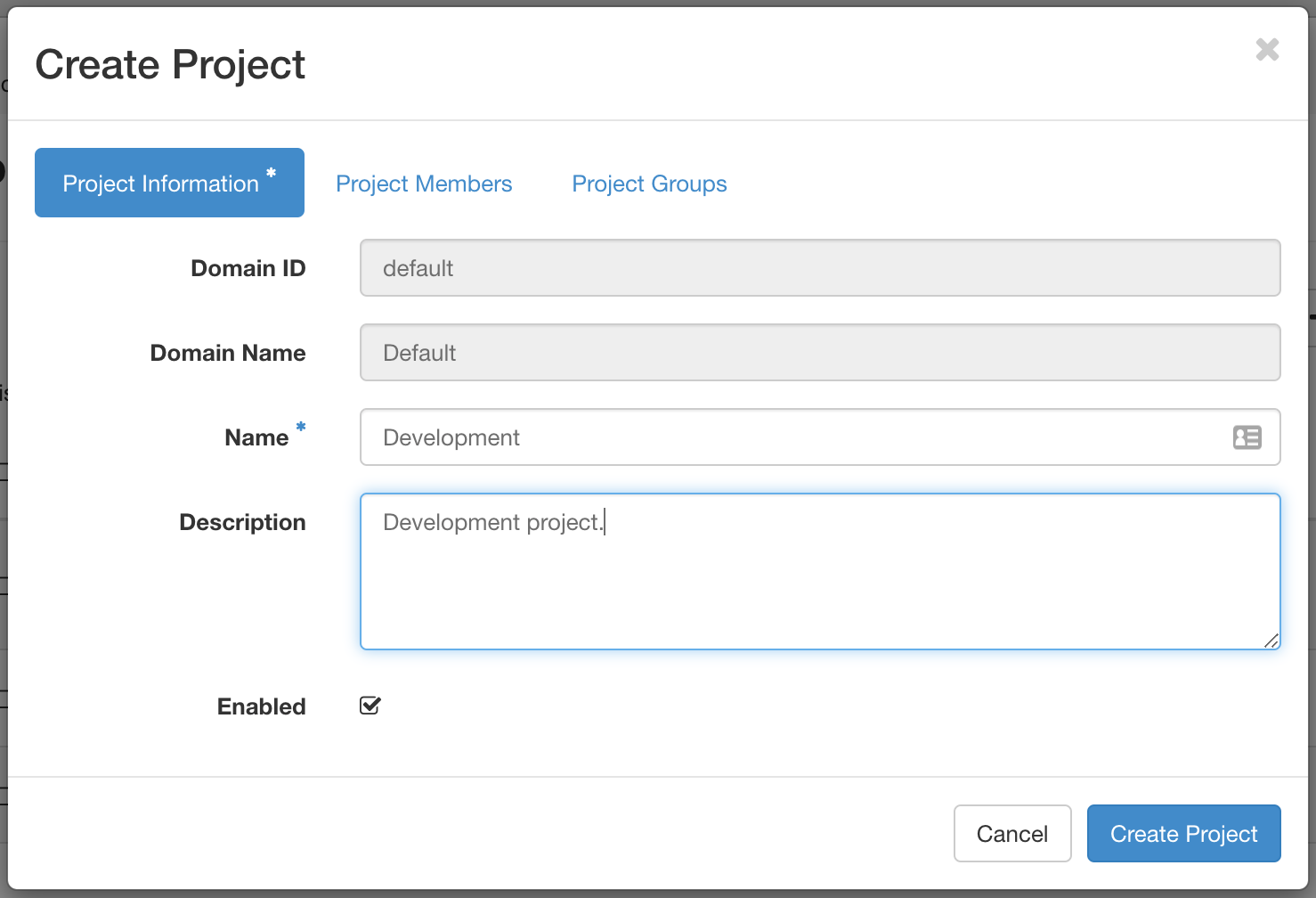Click the disabled Domain Name field
The image size is (1316, 898).
[819, 352]
